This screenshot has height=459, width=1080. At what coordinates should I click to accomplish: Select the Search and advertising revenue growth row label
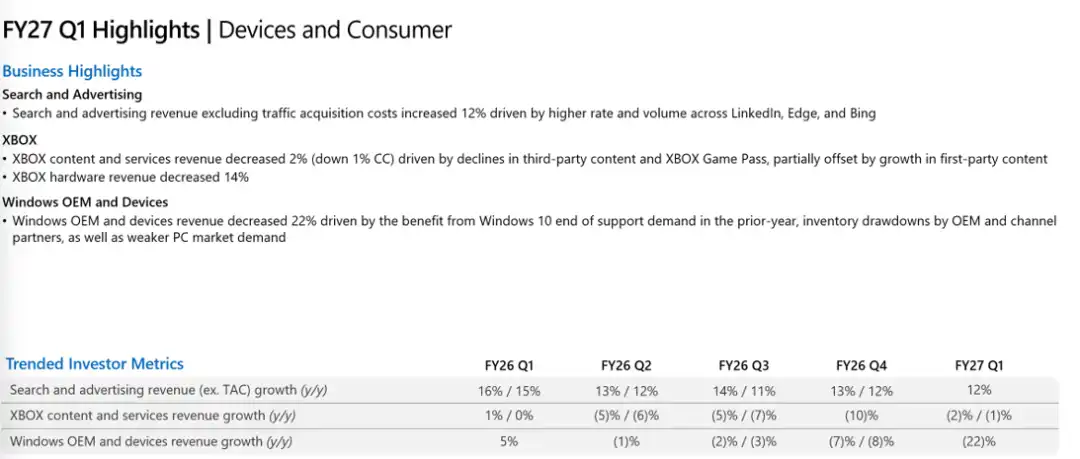click(x=168, y=391)
